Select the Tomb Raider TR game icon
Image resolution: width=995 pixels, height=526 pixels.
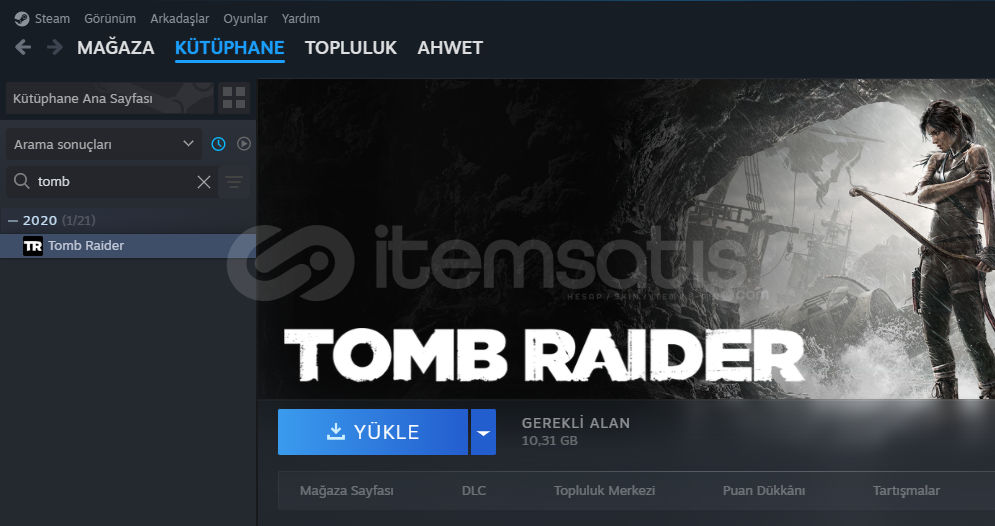coord(33,246)
